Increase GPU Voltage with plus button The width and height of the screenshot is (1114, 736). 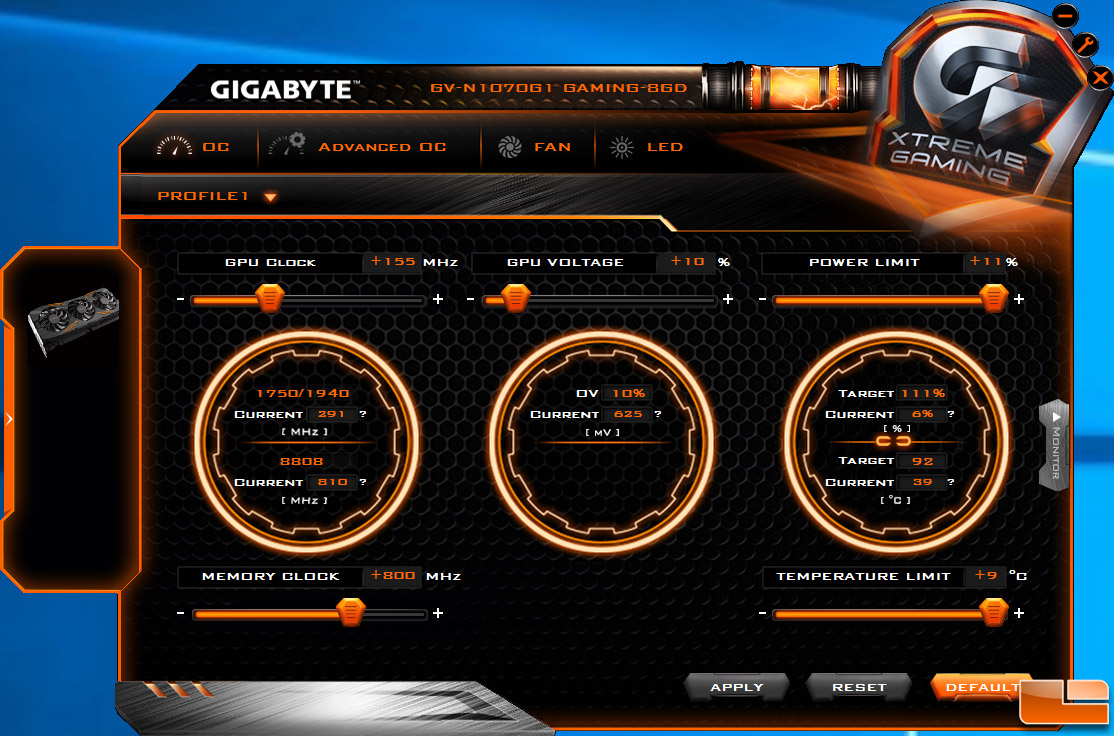tap(728, 299)
